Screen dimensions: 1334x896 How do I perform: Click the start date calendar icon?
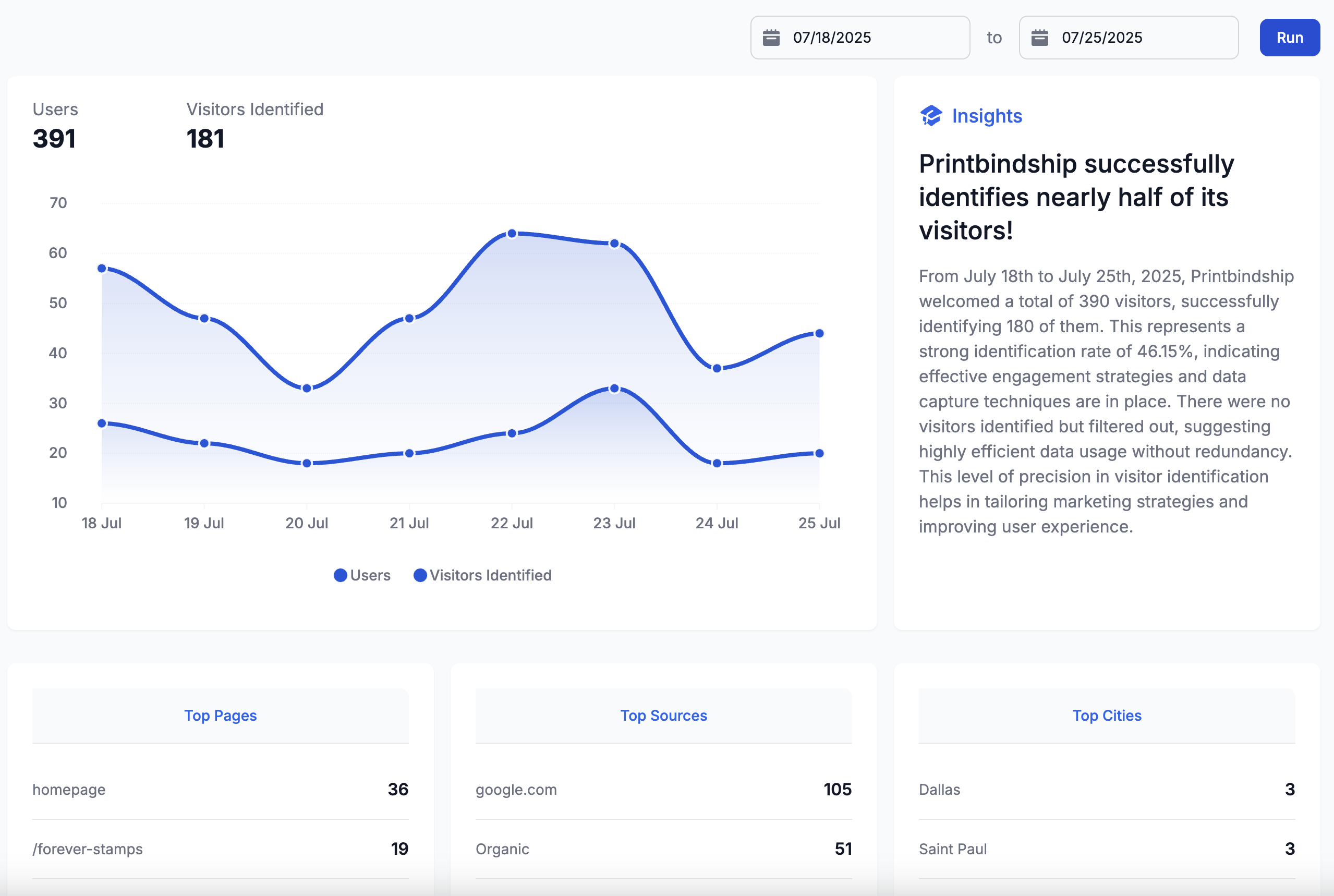coord(771,38)
